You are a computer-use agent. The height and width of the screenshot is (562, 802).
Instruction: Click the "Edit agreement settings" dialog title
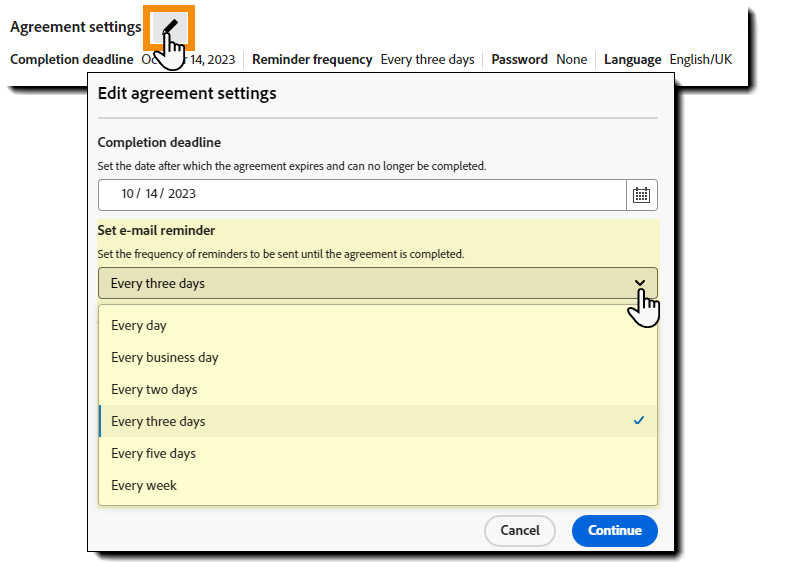pyautogui.click(x=187, y=94)
